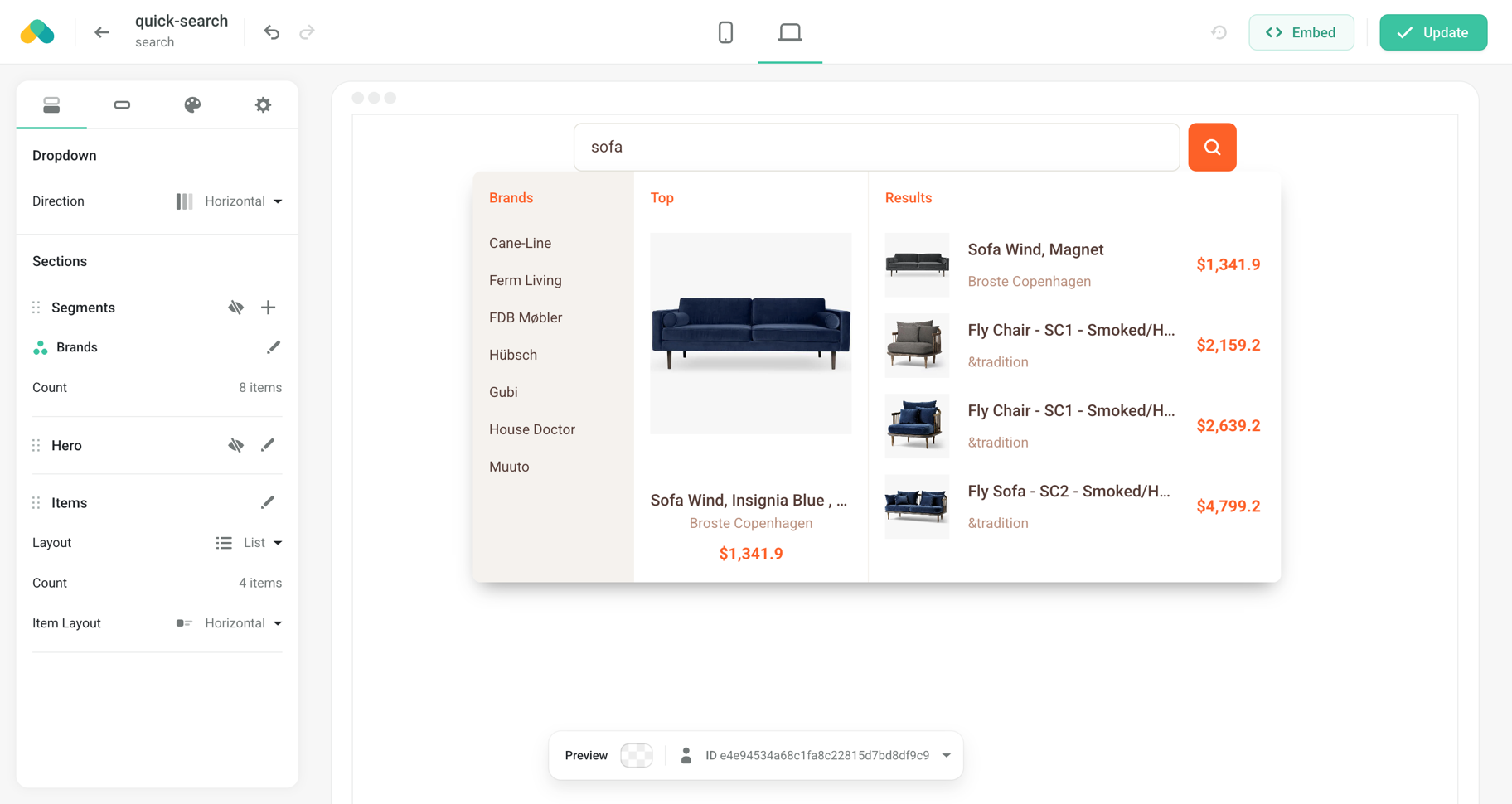The image size is (1512, 804).
Task: Grab the Hero drag handle
Action: (x=36, y=445)
